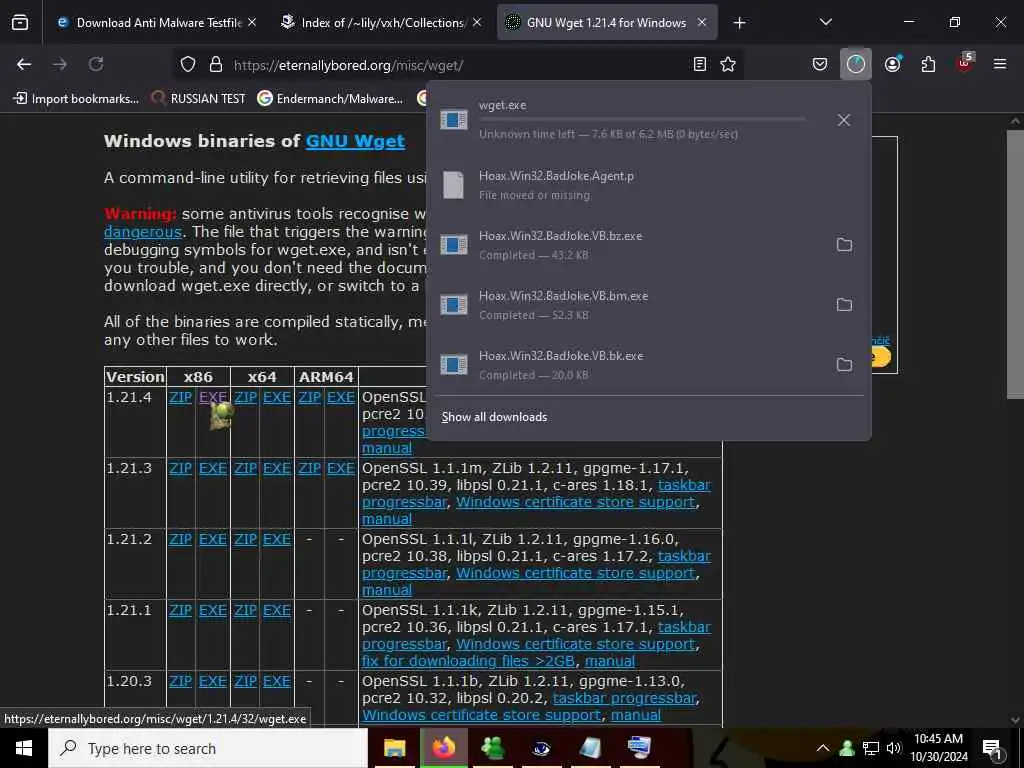This screenshot has height=768, width=1024.
Task: Download version 1.21.3 ARM64 EXE
Action: point(341,468)
